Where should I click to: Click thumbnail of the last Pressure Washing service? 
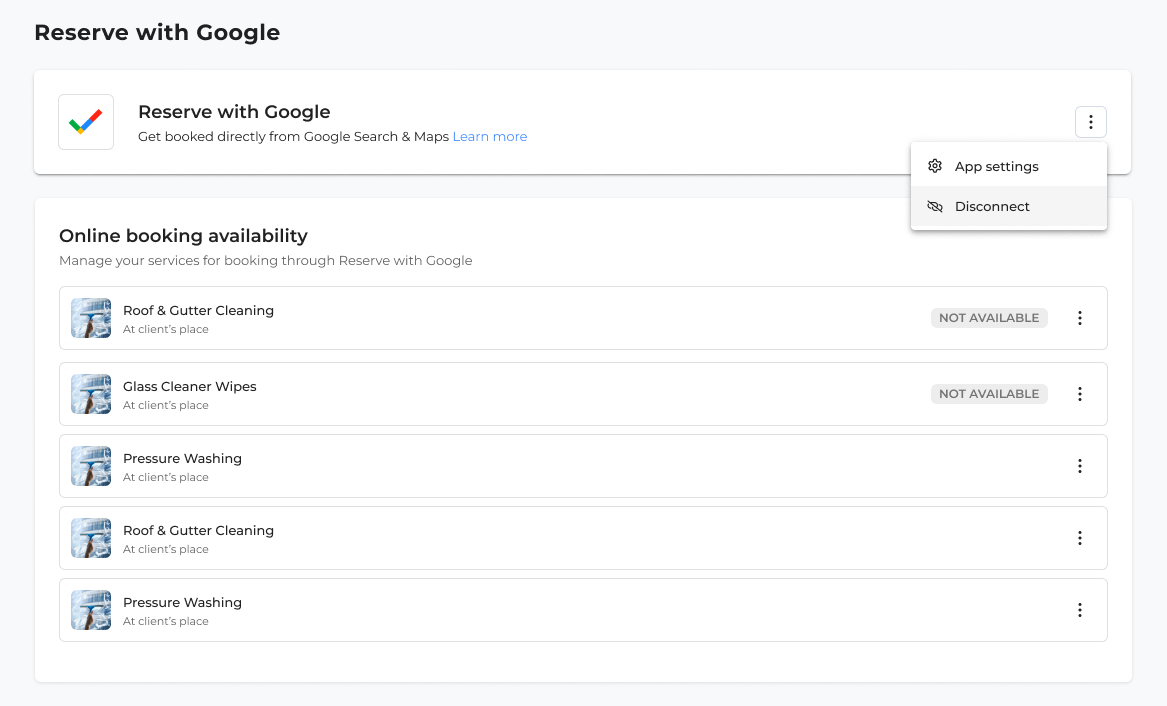[91, 610]
